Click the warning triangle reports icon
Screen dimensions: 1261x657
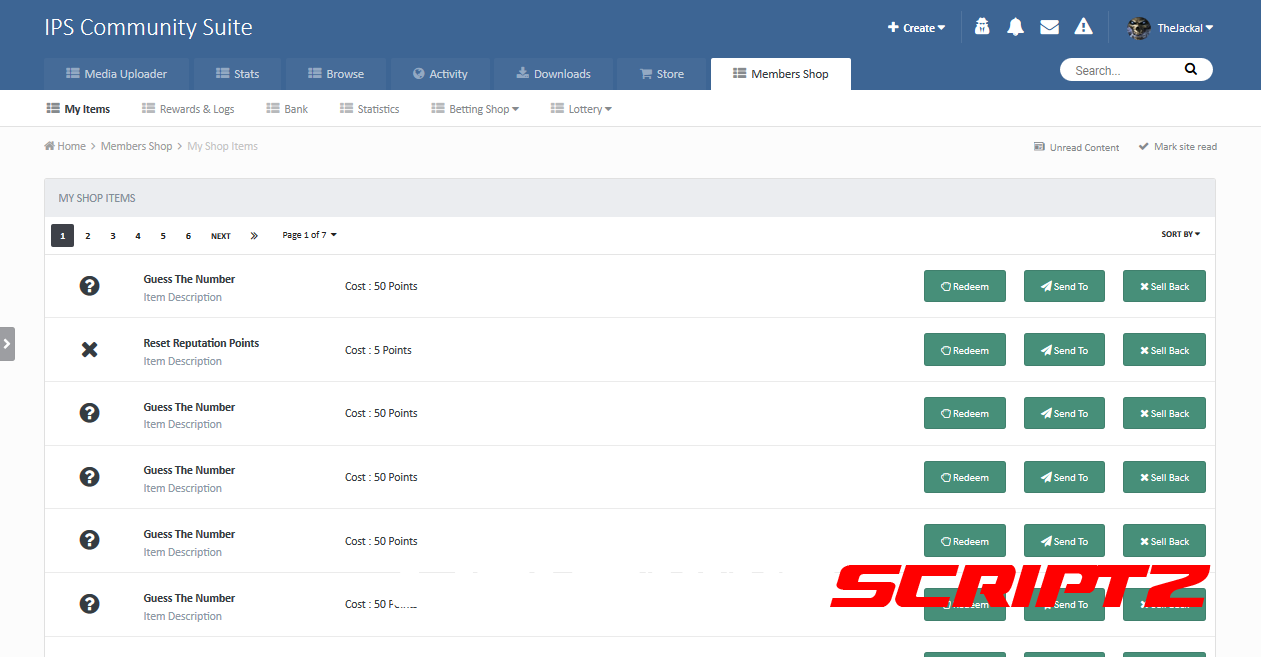pyautogui.click(x=1083, y=28)
